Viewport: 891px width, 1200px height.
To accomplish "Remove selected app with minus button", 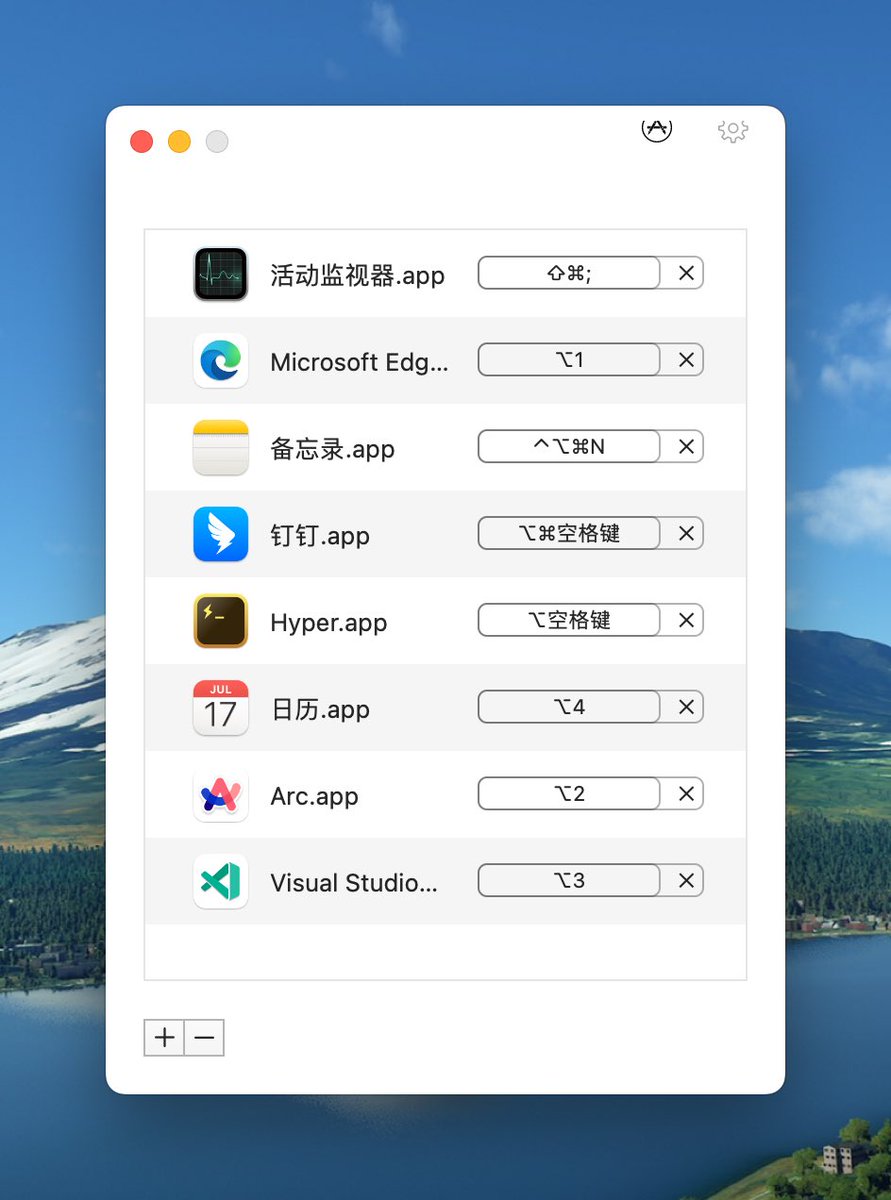I will (204, 1038).
